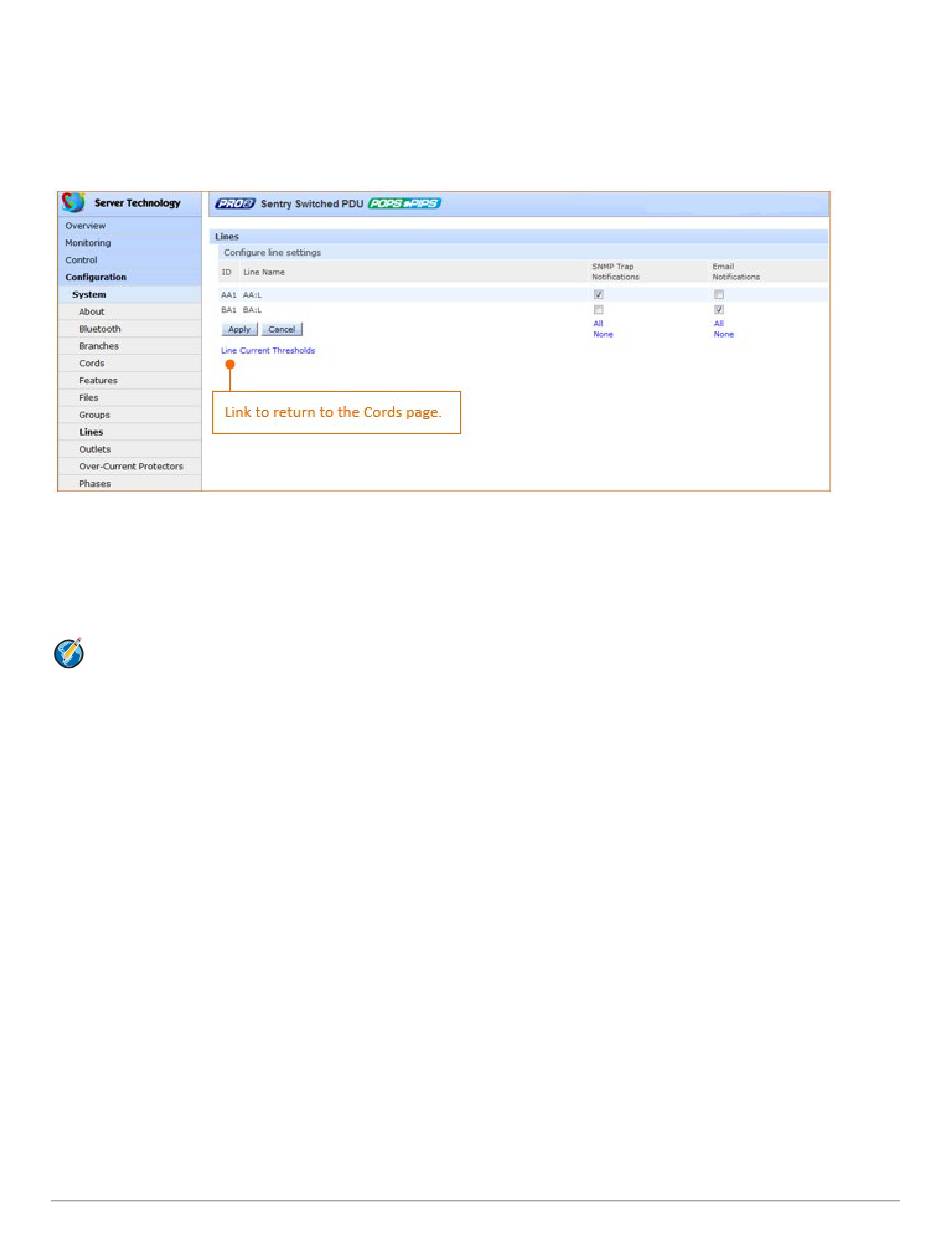This screenshot has height=1248, width=950.
Task: Click the Cancel button
Action: (282, 329)
